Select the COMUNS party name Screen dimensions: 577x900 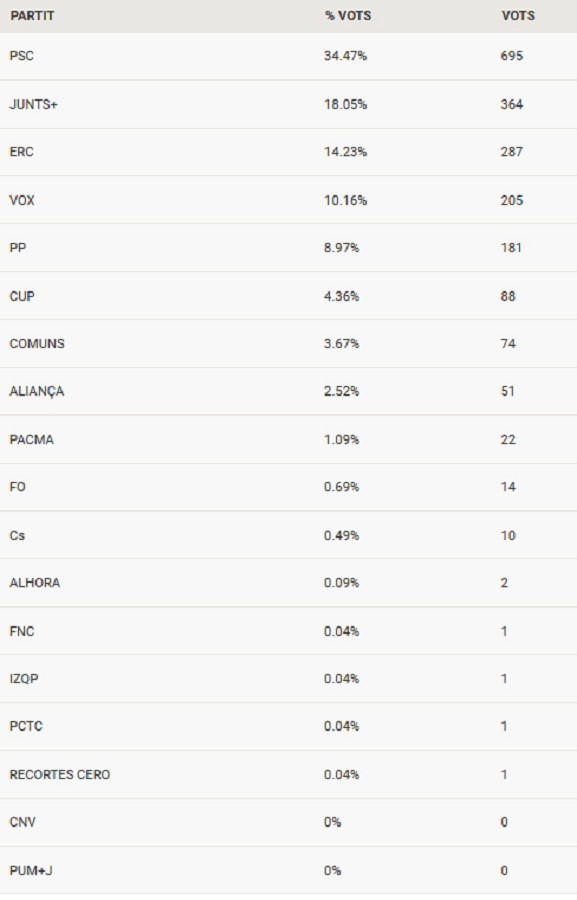37,344
